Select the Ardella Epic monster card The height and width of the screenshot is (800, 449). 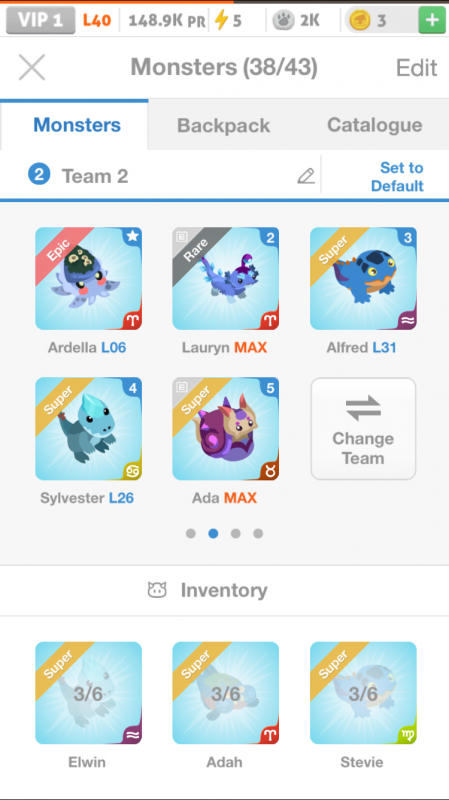pyautogui.click(x=88, y=279)
